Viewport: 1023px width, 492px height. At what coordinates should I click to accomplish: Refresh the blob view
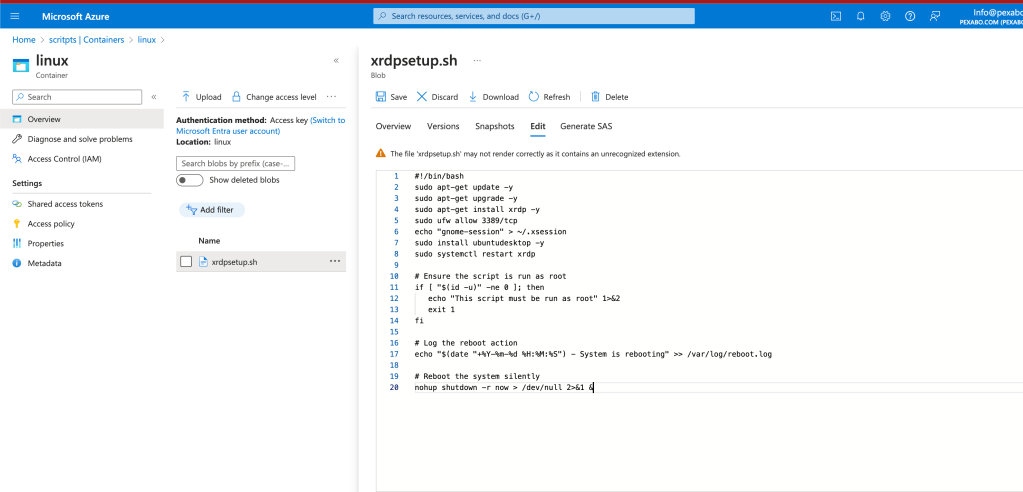click(549, 97)
